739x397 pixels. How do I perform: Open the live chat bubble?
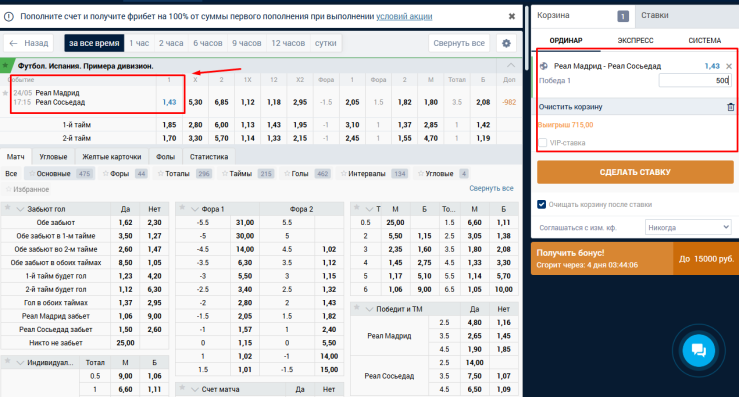[698, 350]
